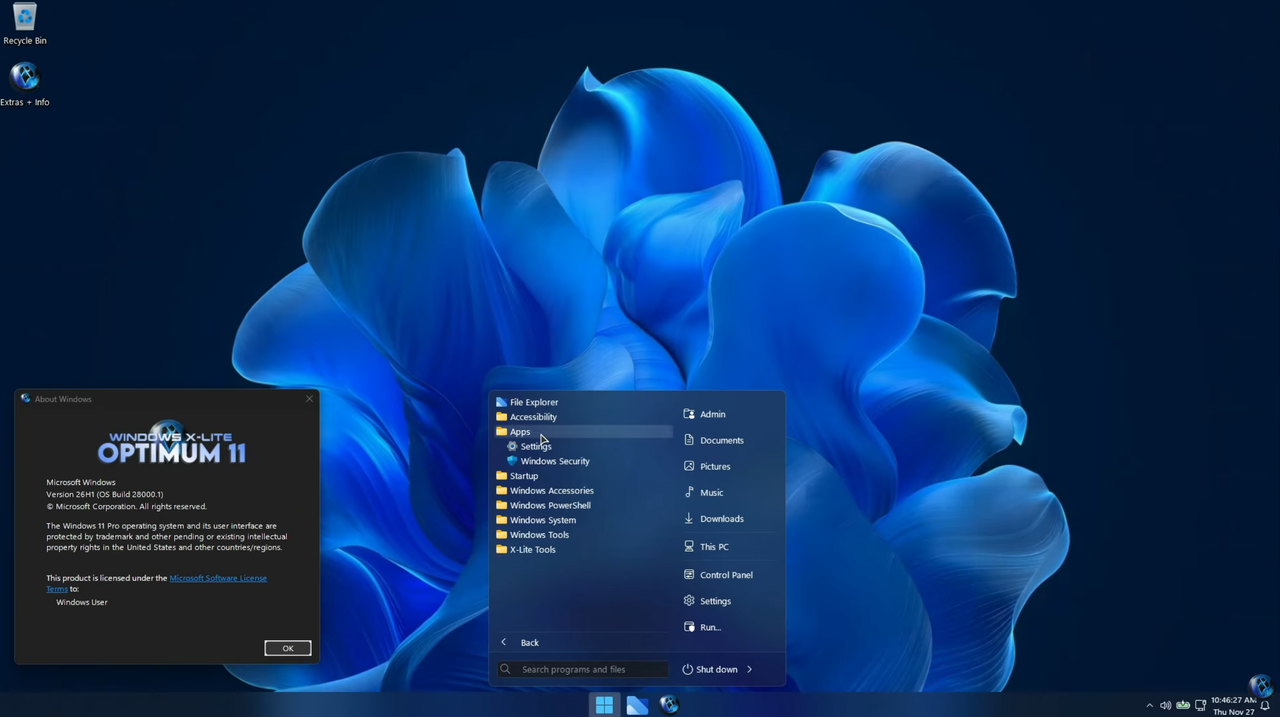Open File Explorer from the taskbar
Viewport: 1280px width, 717px height.
click(637, 705)
